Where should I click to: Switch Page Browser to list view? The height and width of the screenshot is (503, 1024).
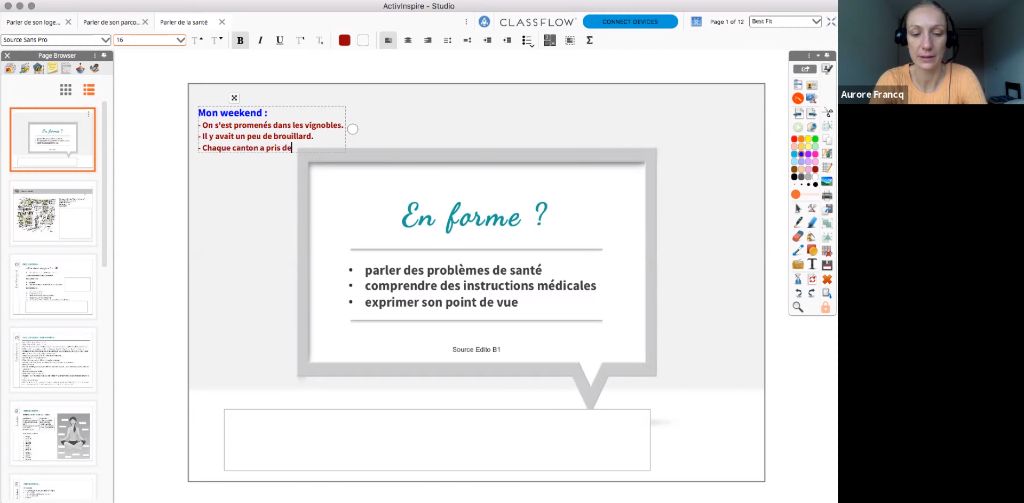89,89
